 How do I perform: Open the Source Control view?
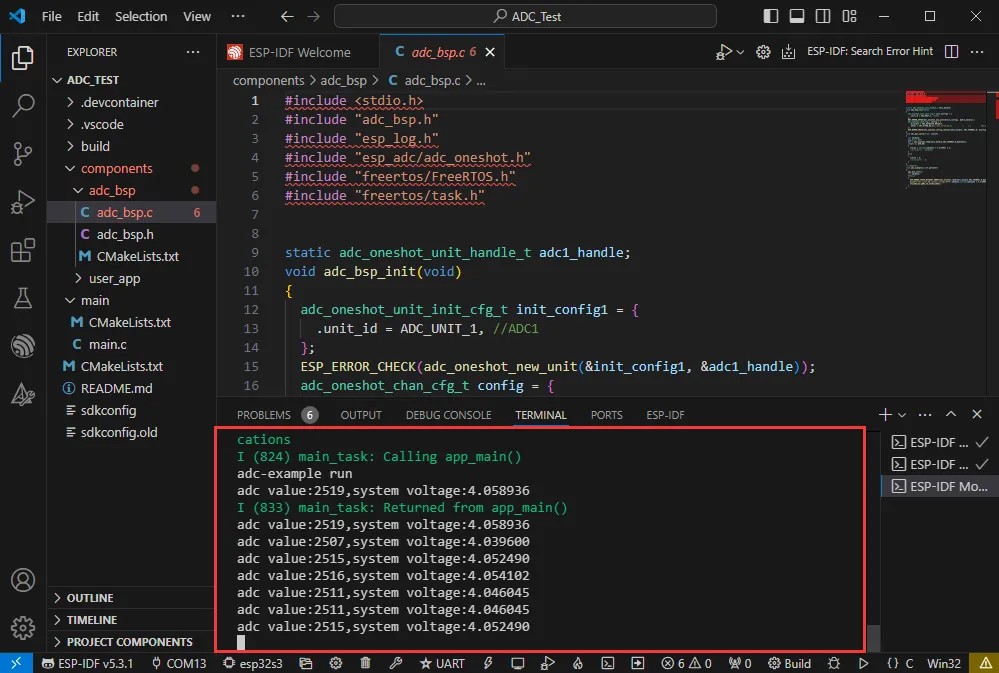point(23,153)
